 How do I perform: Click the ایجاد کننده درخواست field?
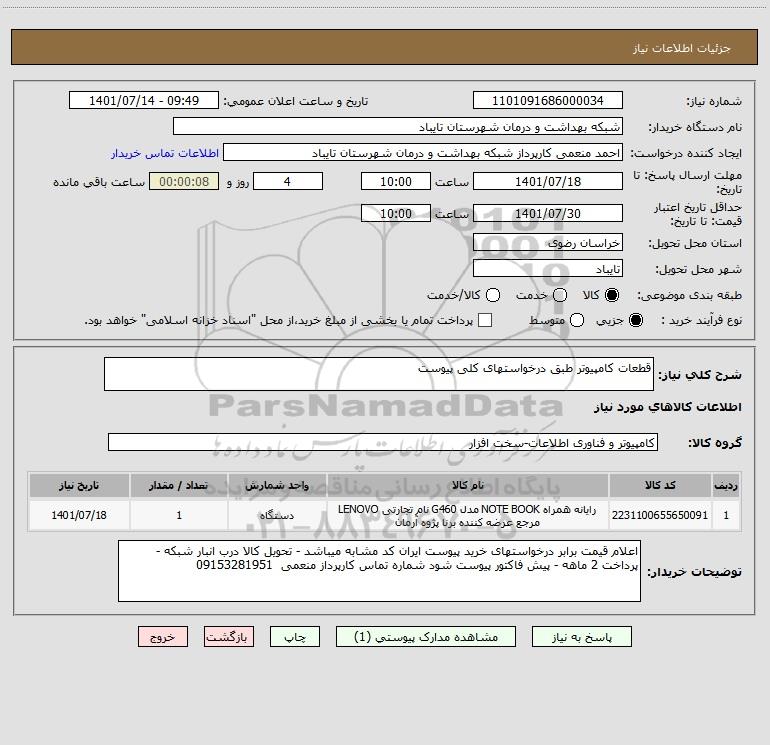(423, 153)
